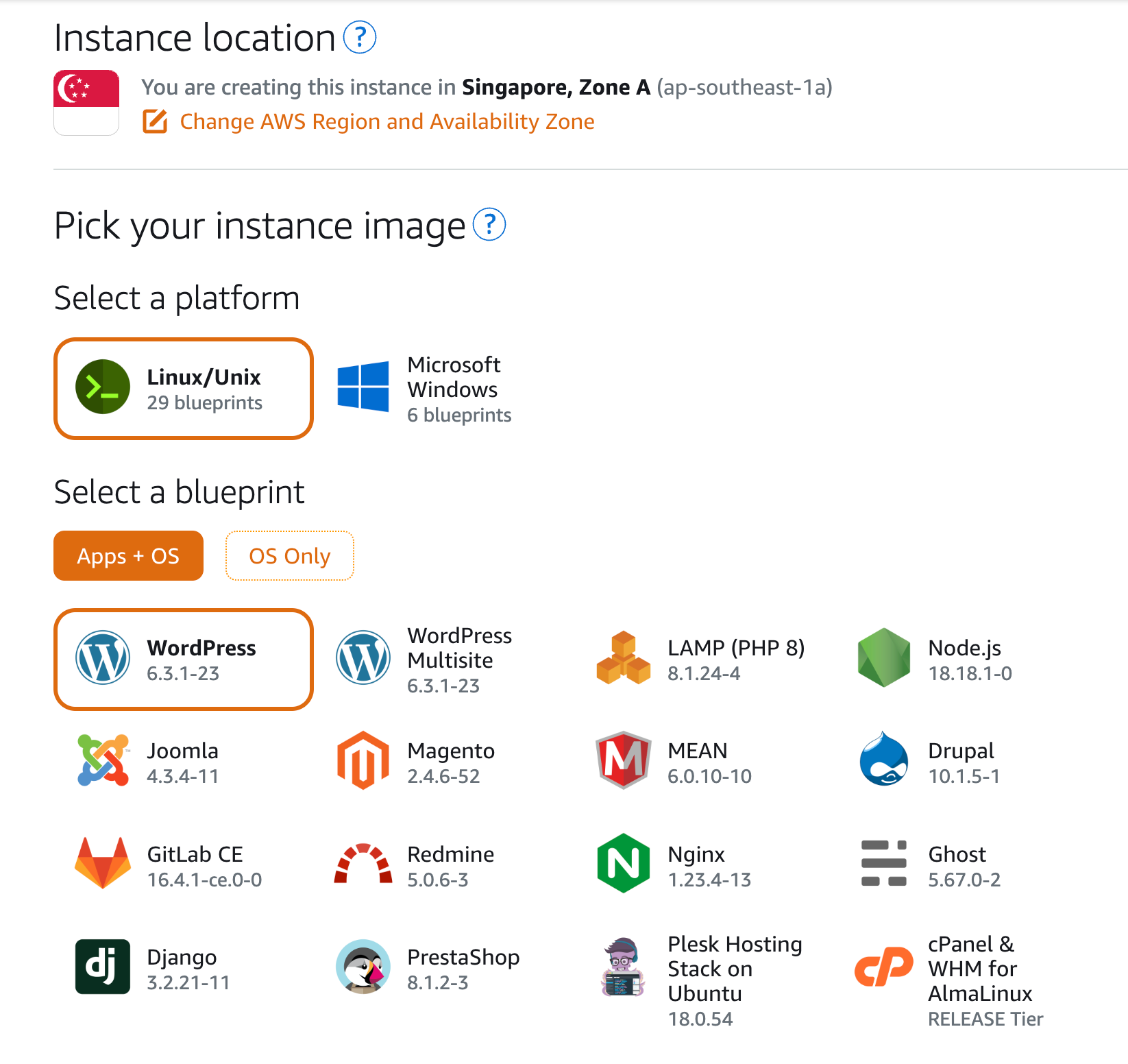Click the GitLab CE fox icon
Screen dimensions: 1128x1064
[x=103, y=863]
